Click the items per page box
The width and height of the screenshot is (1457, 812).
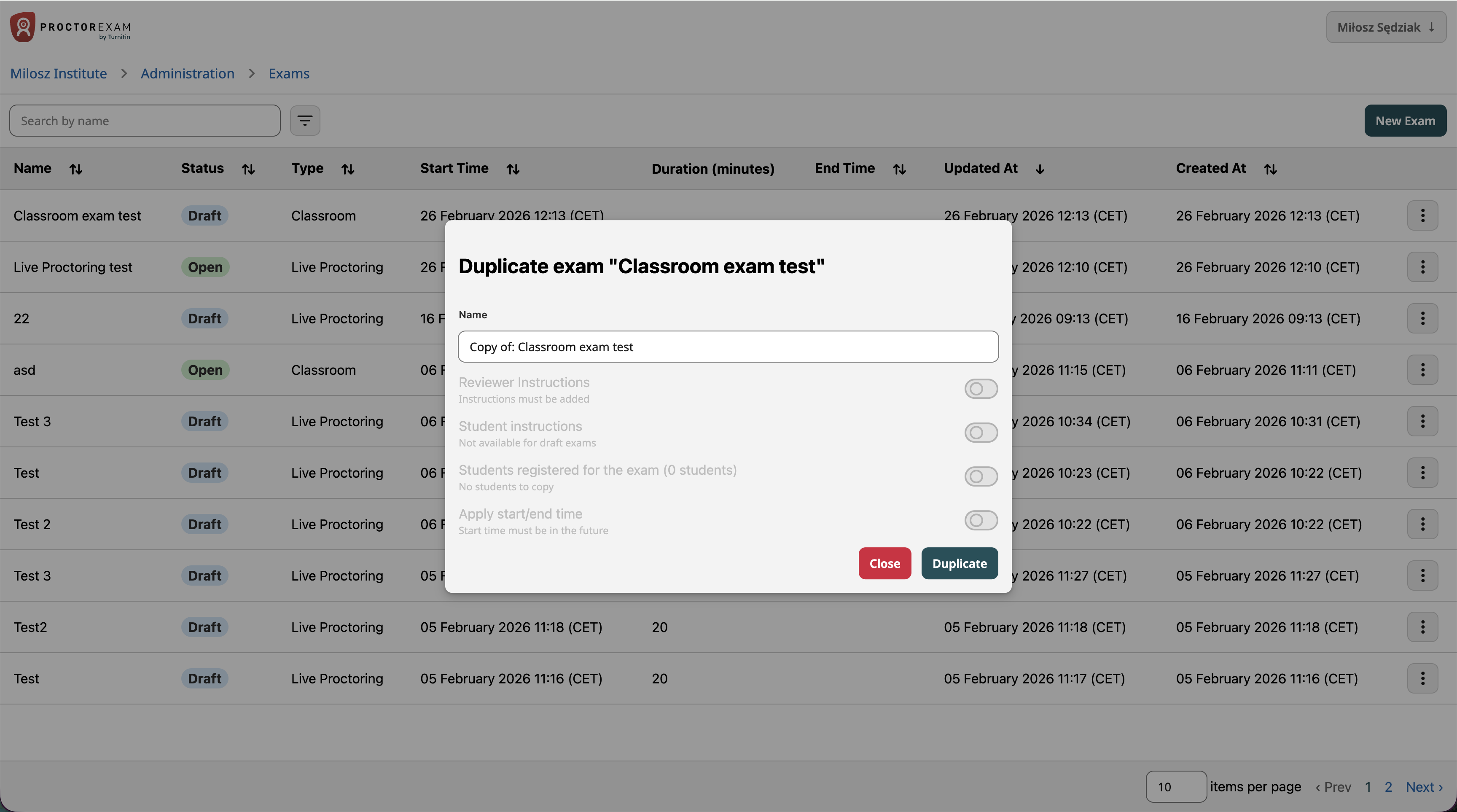click(x=1176, y=787)
